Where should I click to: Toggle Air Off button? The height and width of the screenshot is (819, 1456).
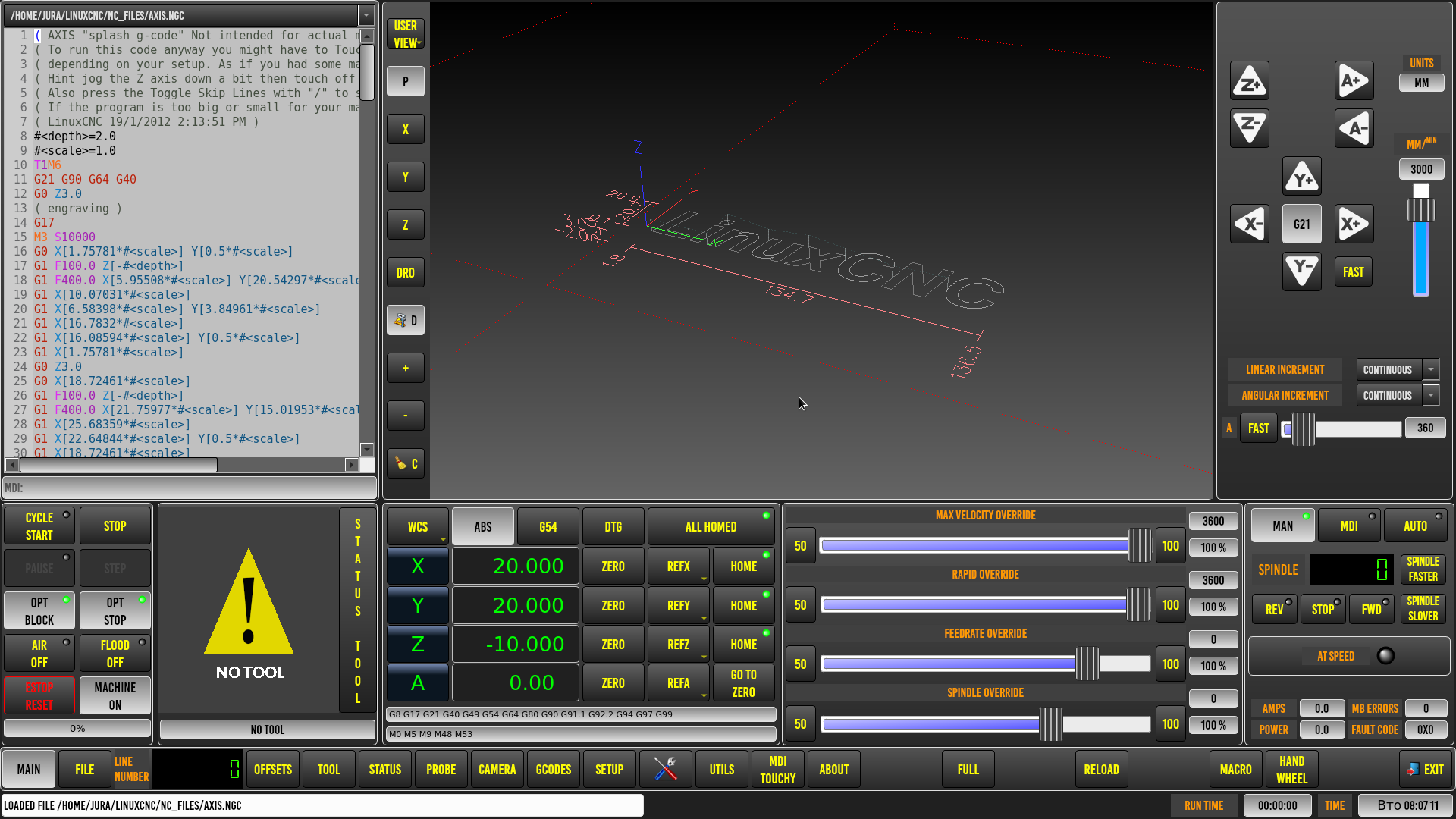[x=39, y=653]
